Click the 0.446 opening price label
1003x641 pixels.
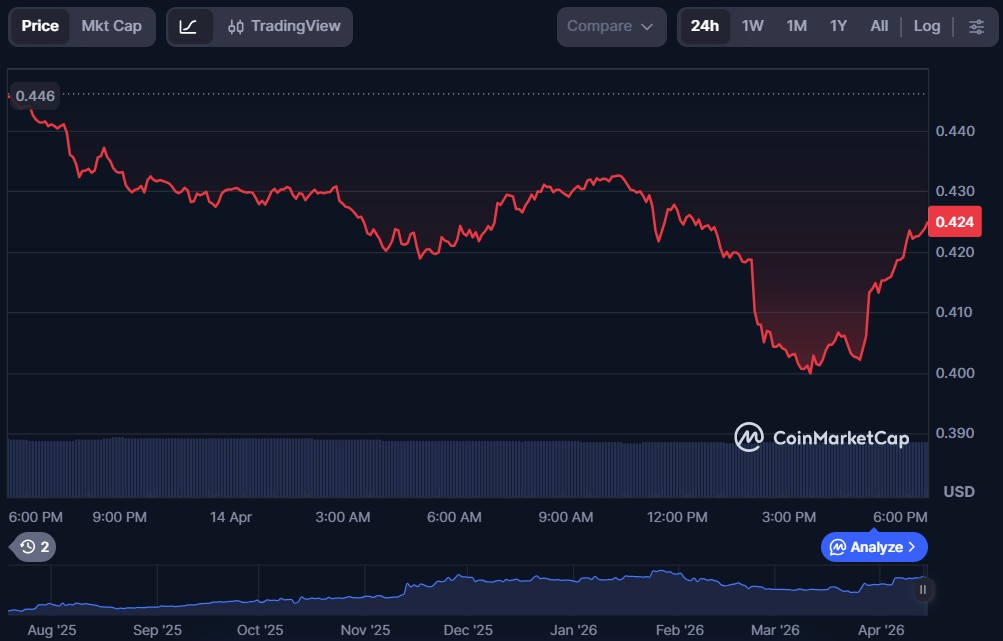click(35, 96)
